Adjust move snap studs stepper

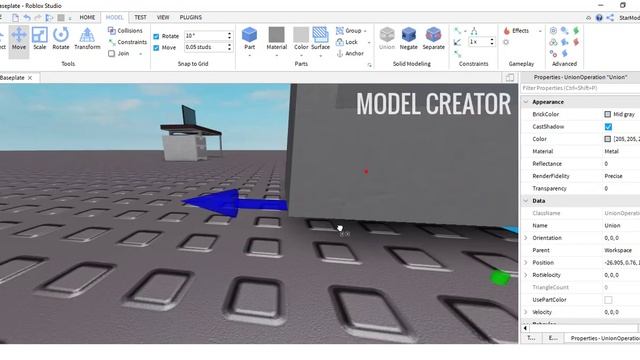click(x=229, y=47)
